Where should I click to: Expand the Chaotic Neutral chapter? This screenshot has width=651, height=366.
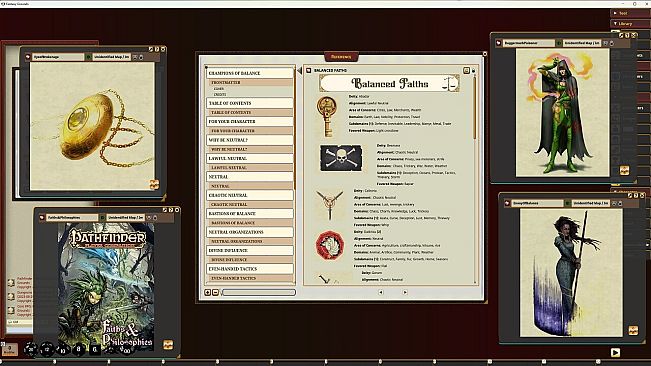click(250, 195)
